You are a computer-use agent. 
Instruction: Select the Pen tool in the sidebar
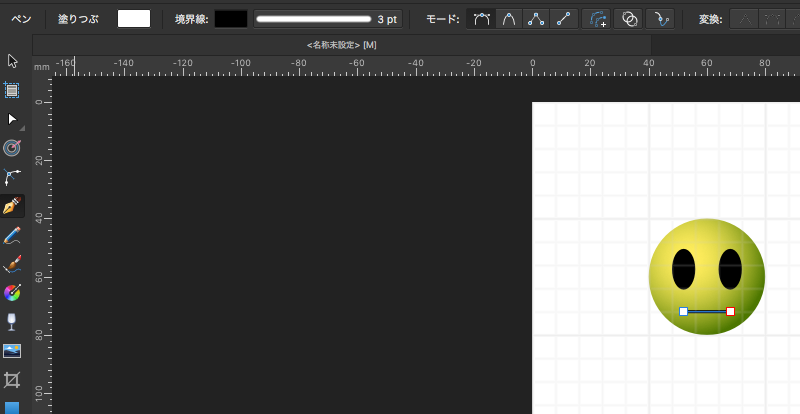12,206
